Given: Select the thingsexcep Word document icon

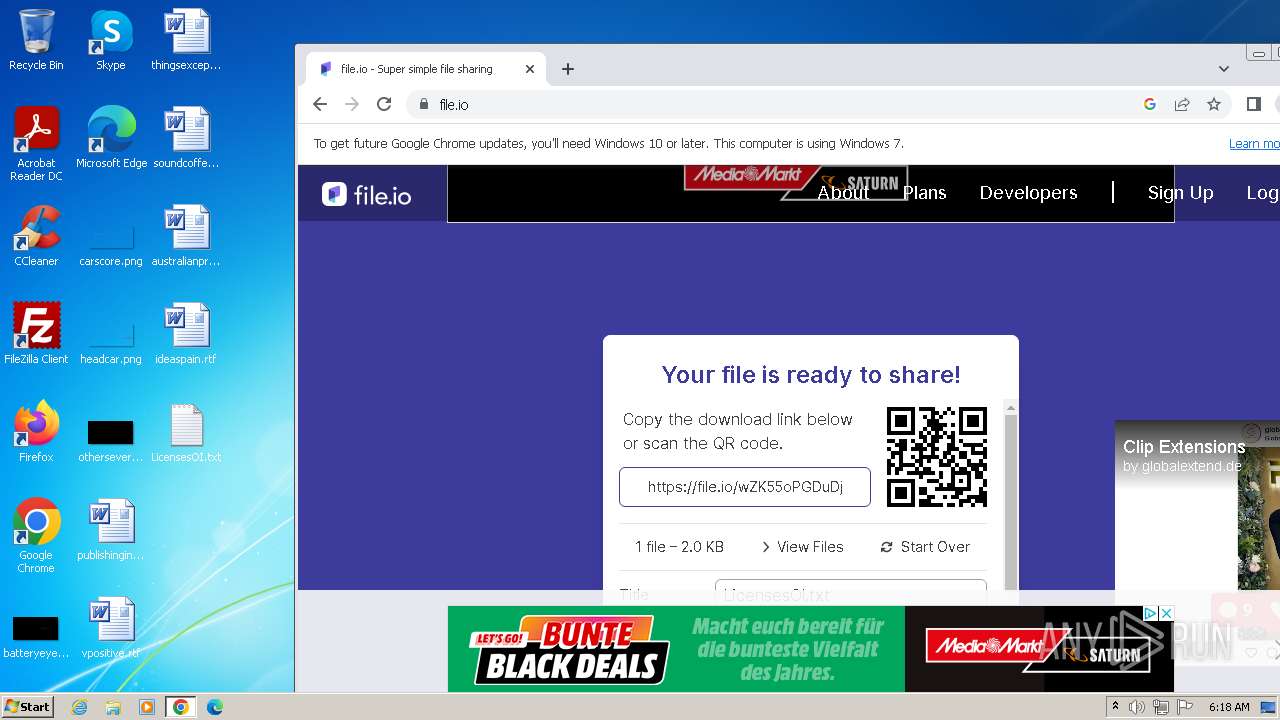Looking at the screenshot, I should click(x=186, y=40).
